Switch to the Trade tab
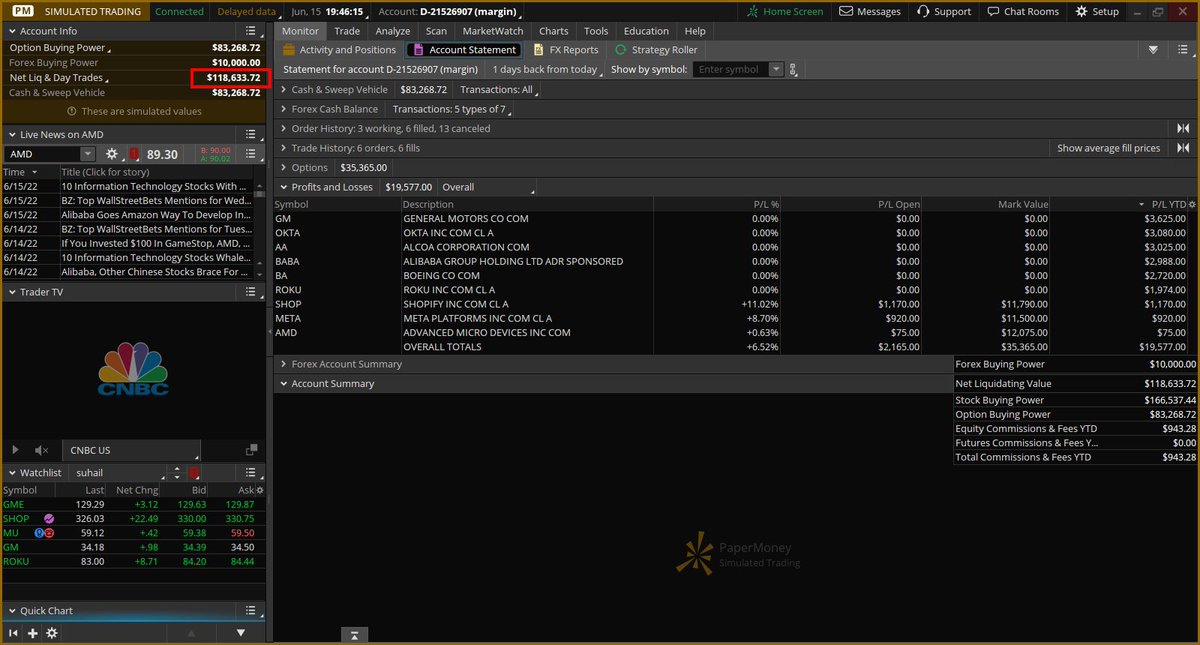Screen dimensions: 1200x645 pos(347,31)
